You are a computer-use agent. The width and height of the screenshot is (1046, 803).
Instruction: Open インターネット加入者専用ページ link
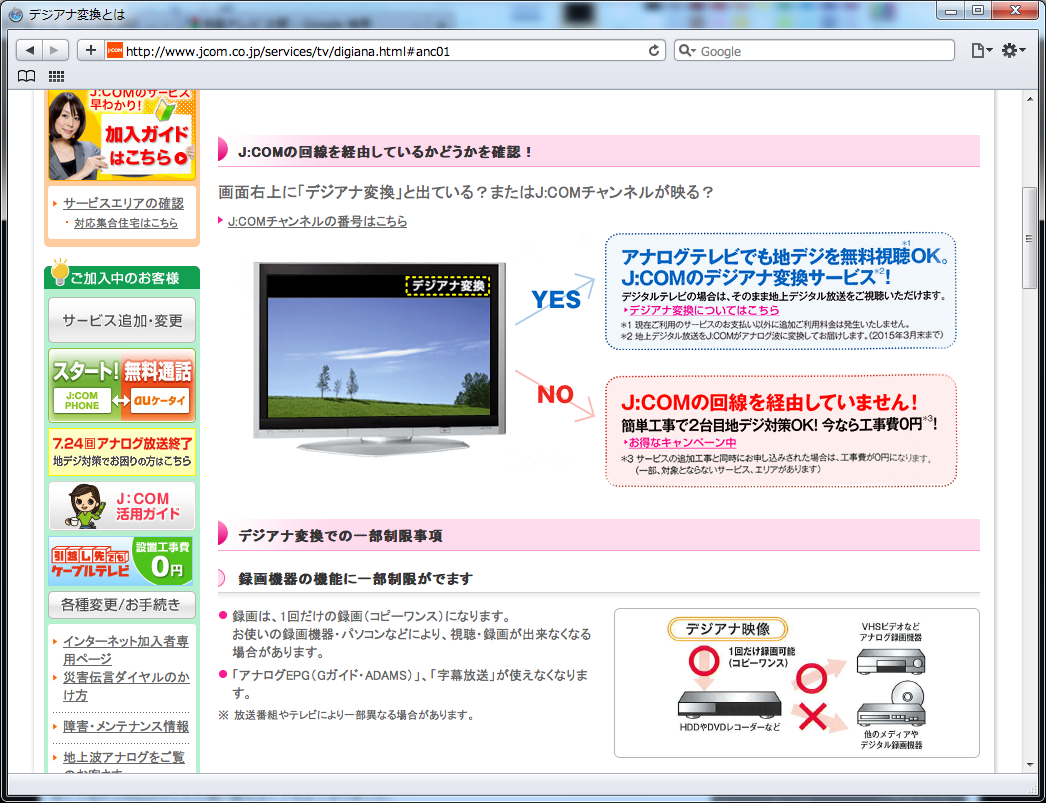[126, 650]
